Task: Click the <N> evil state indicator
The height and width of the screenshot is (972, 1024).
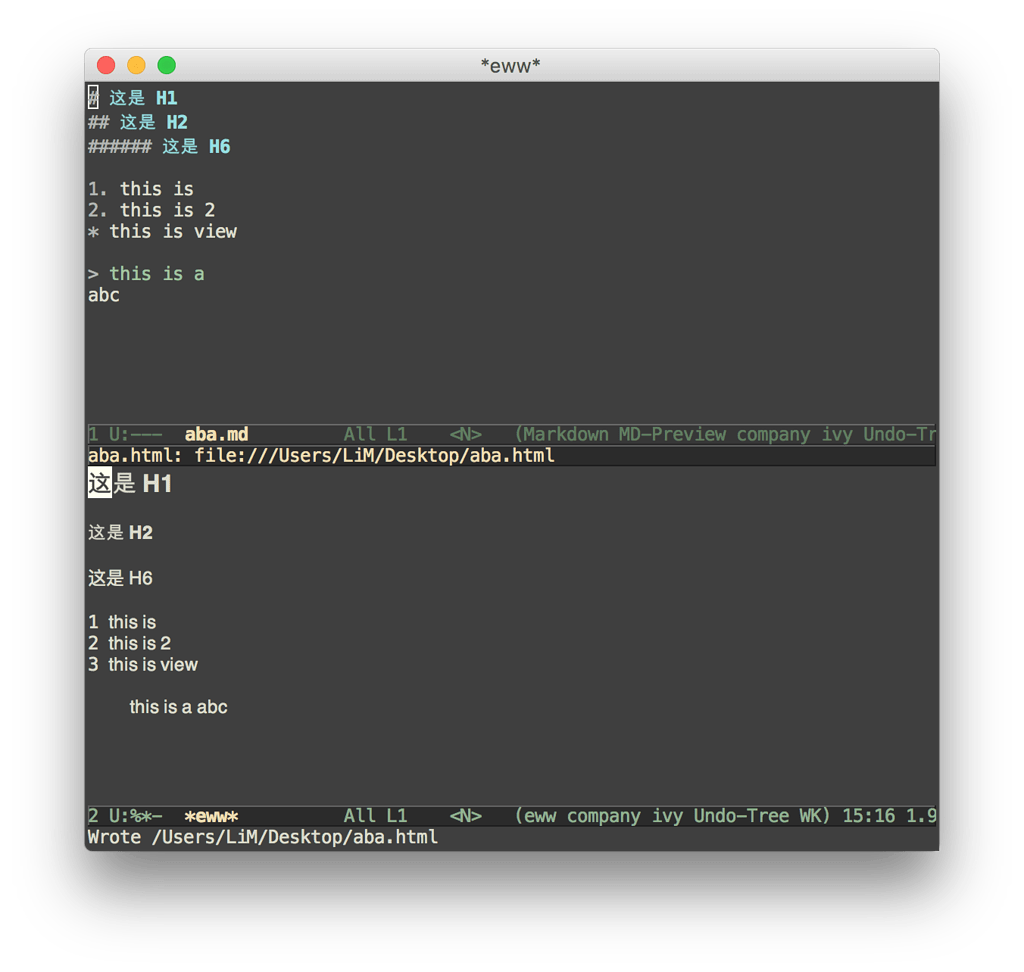Action: [x=466, y=434]
